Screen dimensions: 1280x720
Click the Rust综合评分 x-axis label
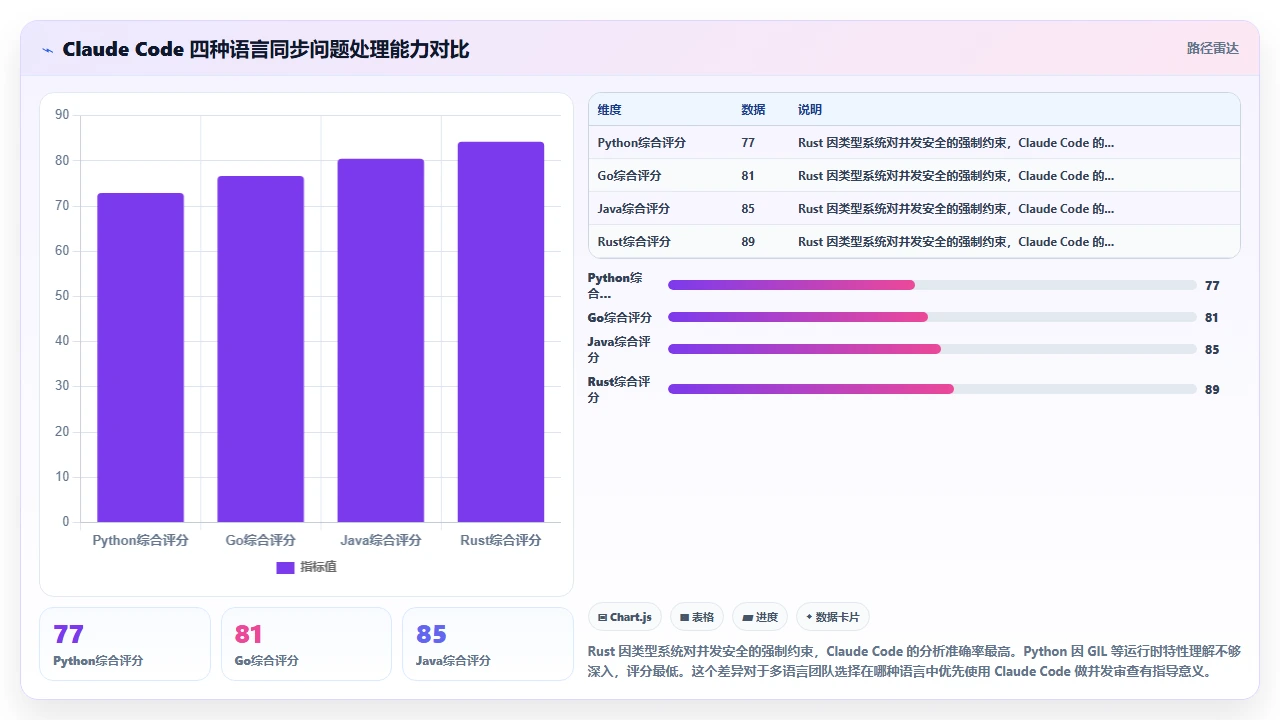(500, 540)
